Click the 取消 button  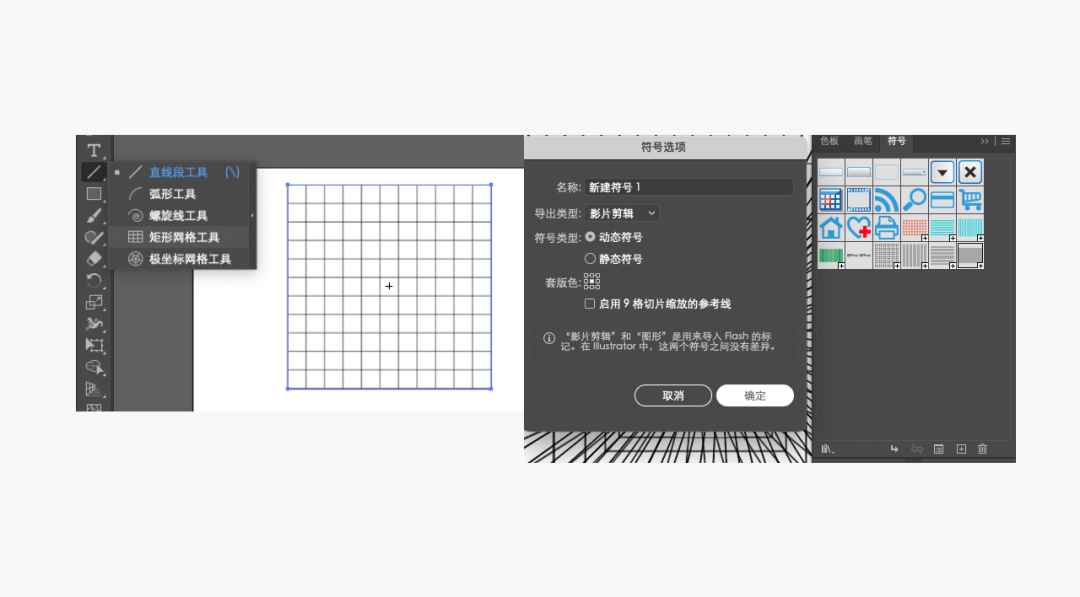(x=673, y=395)
